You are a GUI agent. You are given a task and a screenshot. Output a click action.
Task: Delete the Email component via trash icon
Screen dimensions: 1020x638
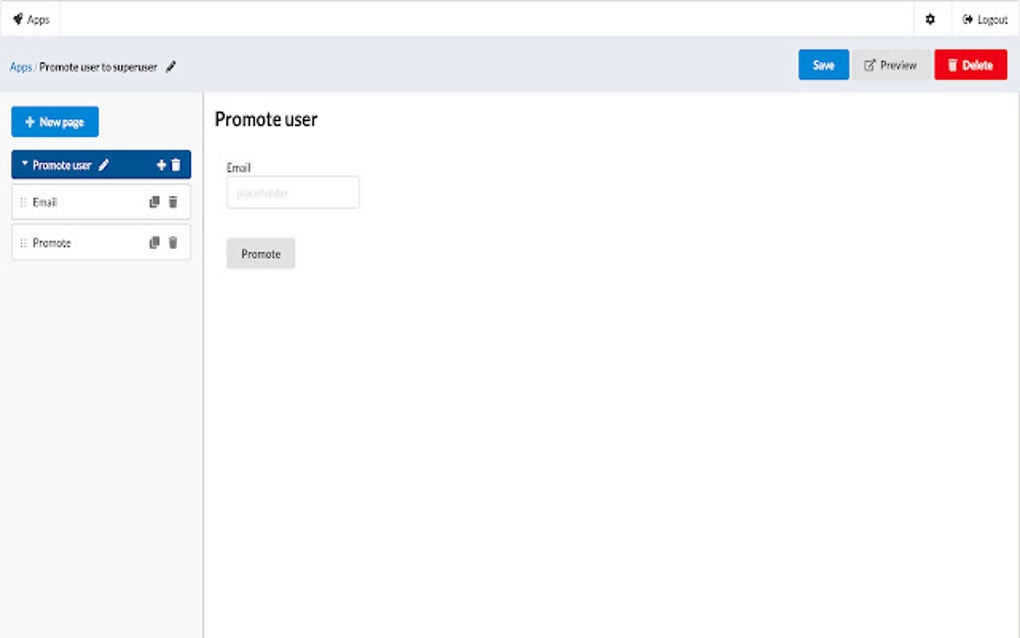coord(175,202)
